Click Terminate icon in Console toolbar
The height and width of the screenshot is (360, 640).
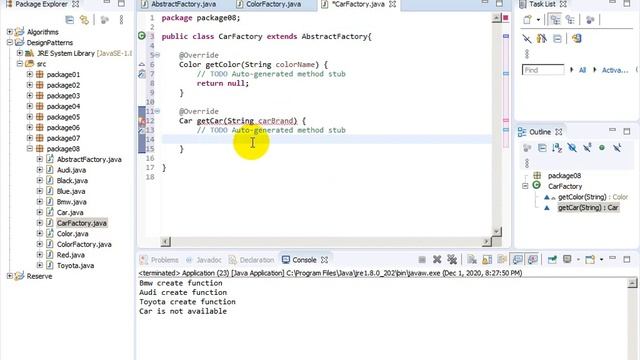[x=422, y=260]
